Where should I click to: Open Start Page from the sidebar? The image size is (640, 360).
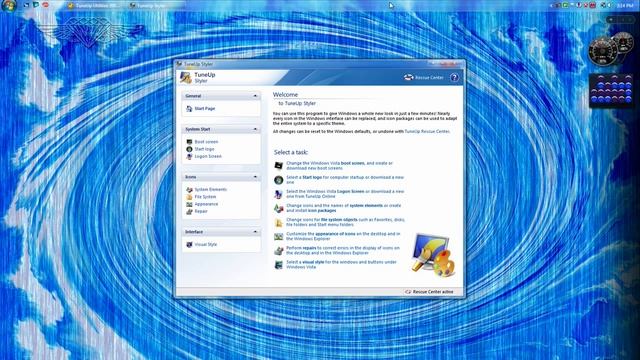[x=204, y=109]
